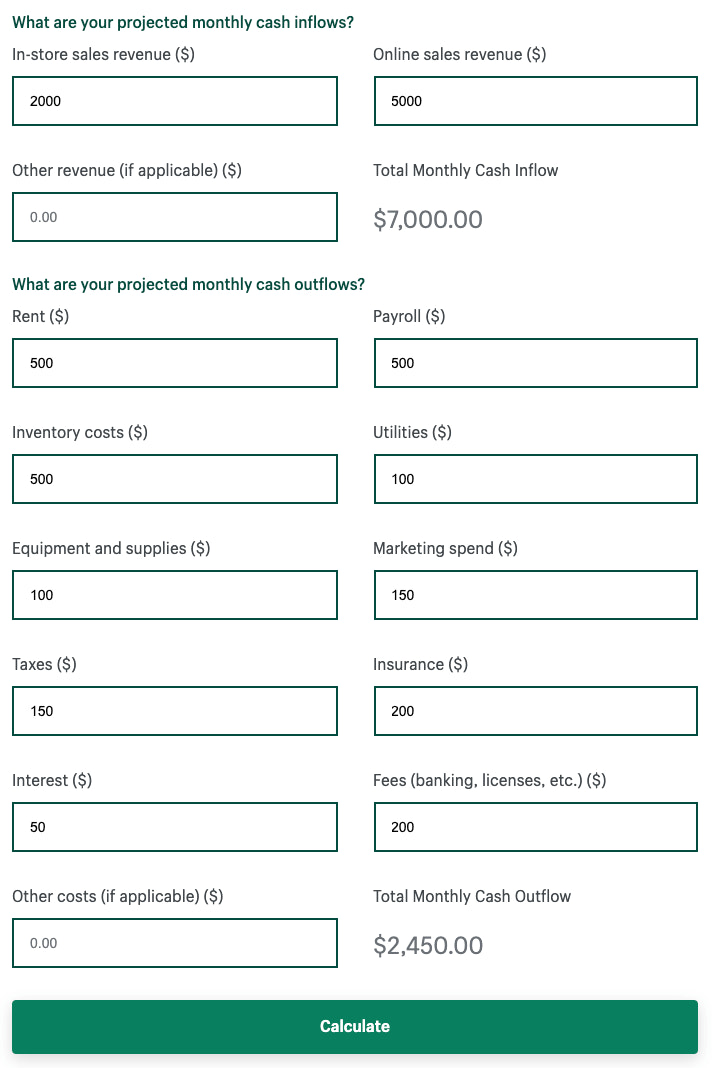Screen dimensions: 712x1068
Task: Click the Equipment and supplies field
Action: click(x=174, y=595)
